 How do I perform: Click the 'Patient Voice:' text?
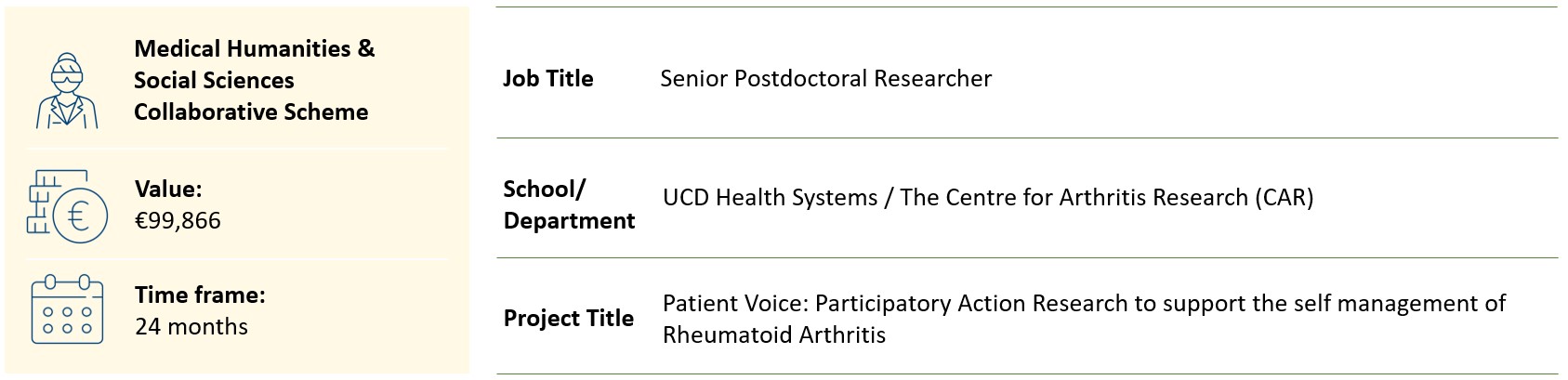[x=734, y=303]
